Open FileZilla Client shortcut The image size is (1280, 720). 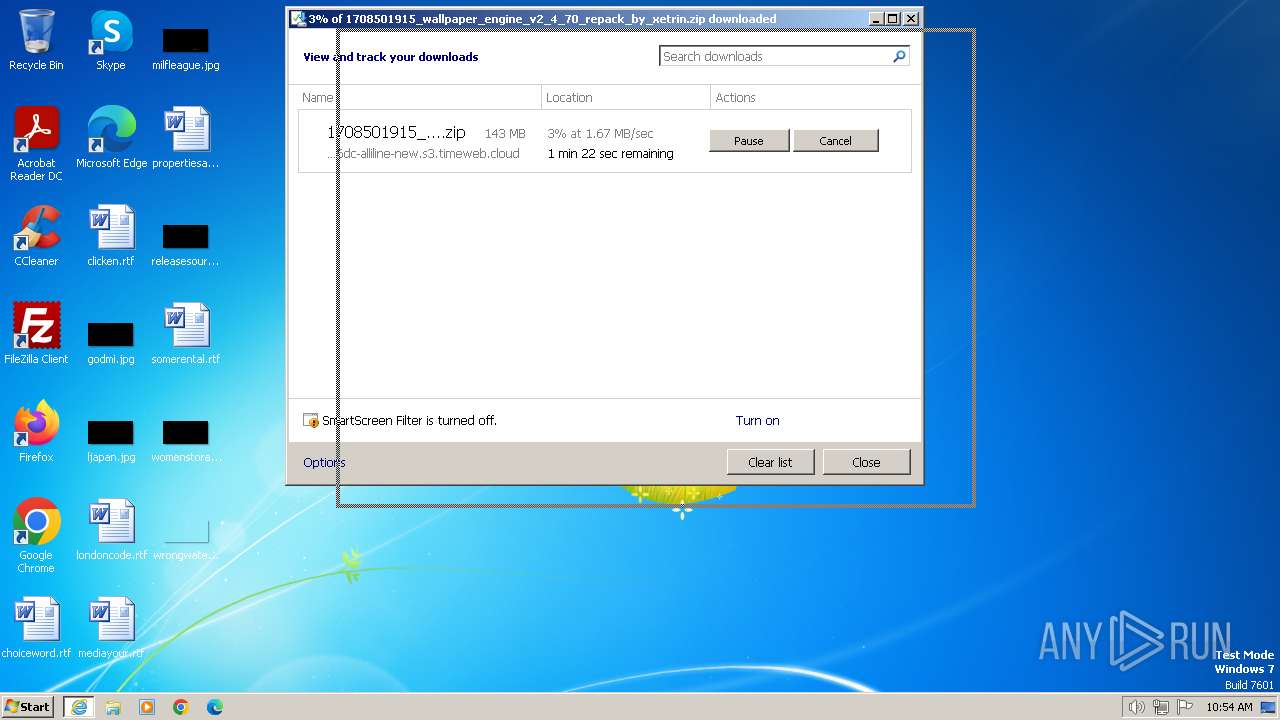36,334
